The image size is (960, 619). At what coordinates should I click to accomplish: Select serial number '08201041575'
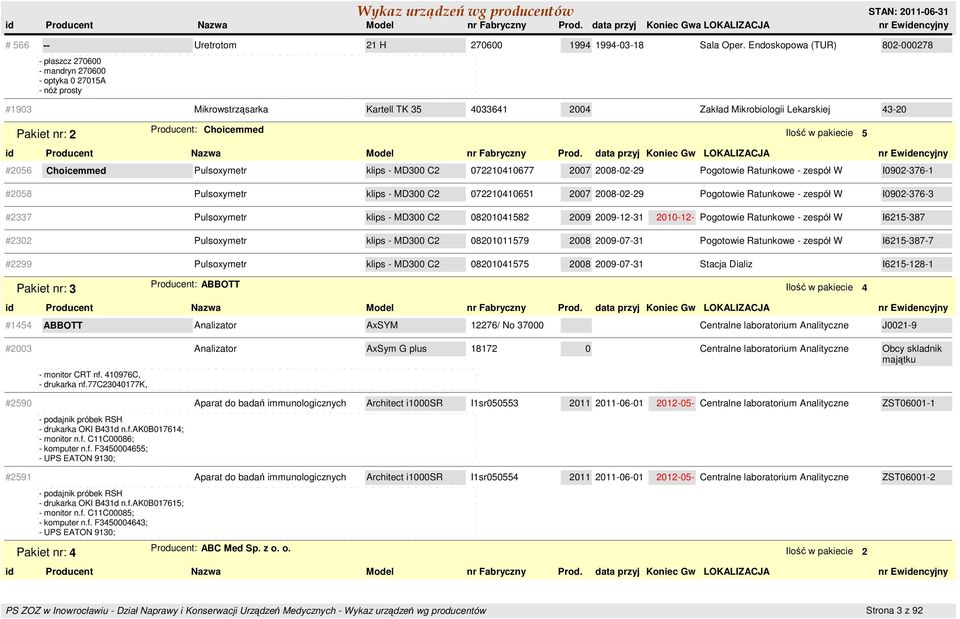click(x=500, y=264)
